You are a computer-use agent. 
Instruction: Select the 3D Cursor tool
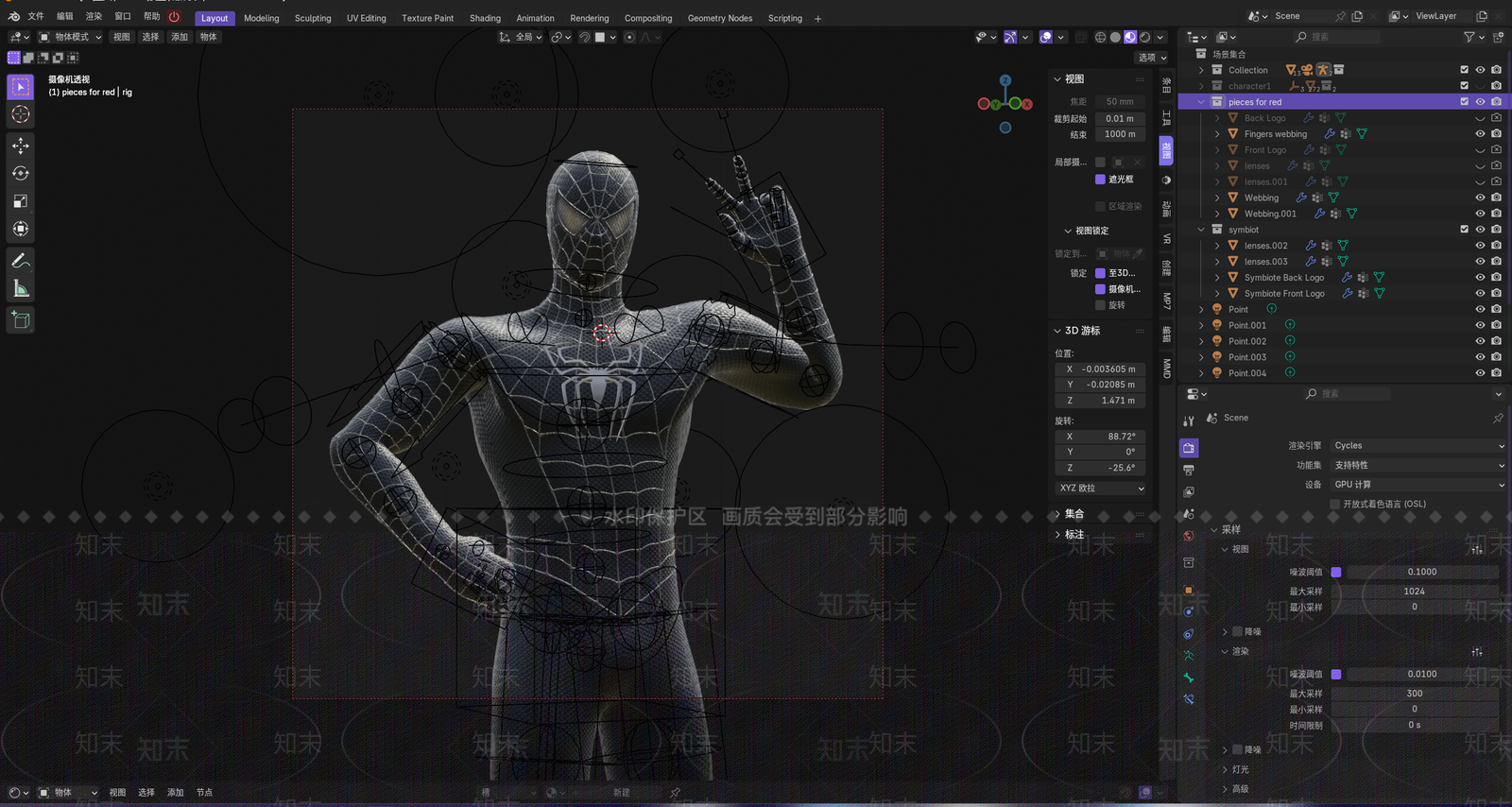click(x=21, y=114)
